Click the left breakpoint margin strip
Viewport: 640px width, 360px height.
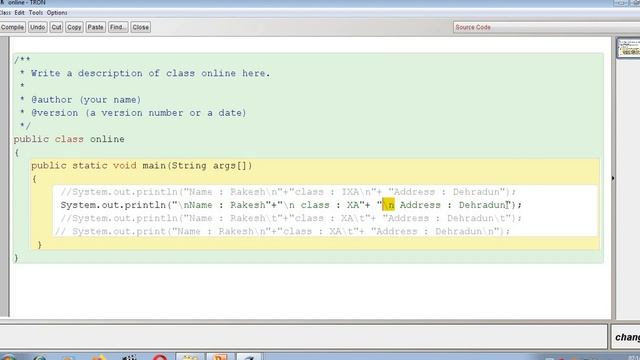click(4, 177)
